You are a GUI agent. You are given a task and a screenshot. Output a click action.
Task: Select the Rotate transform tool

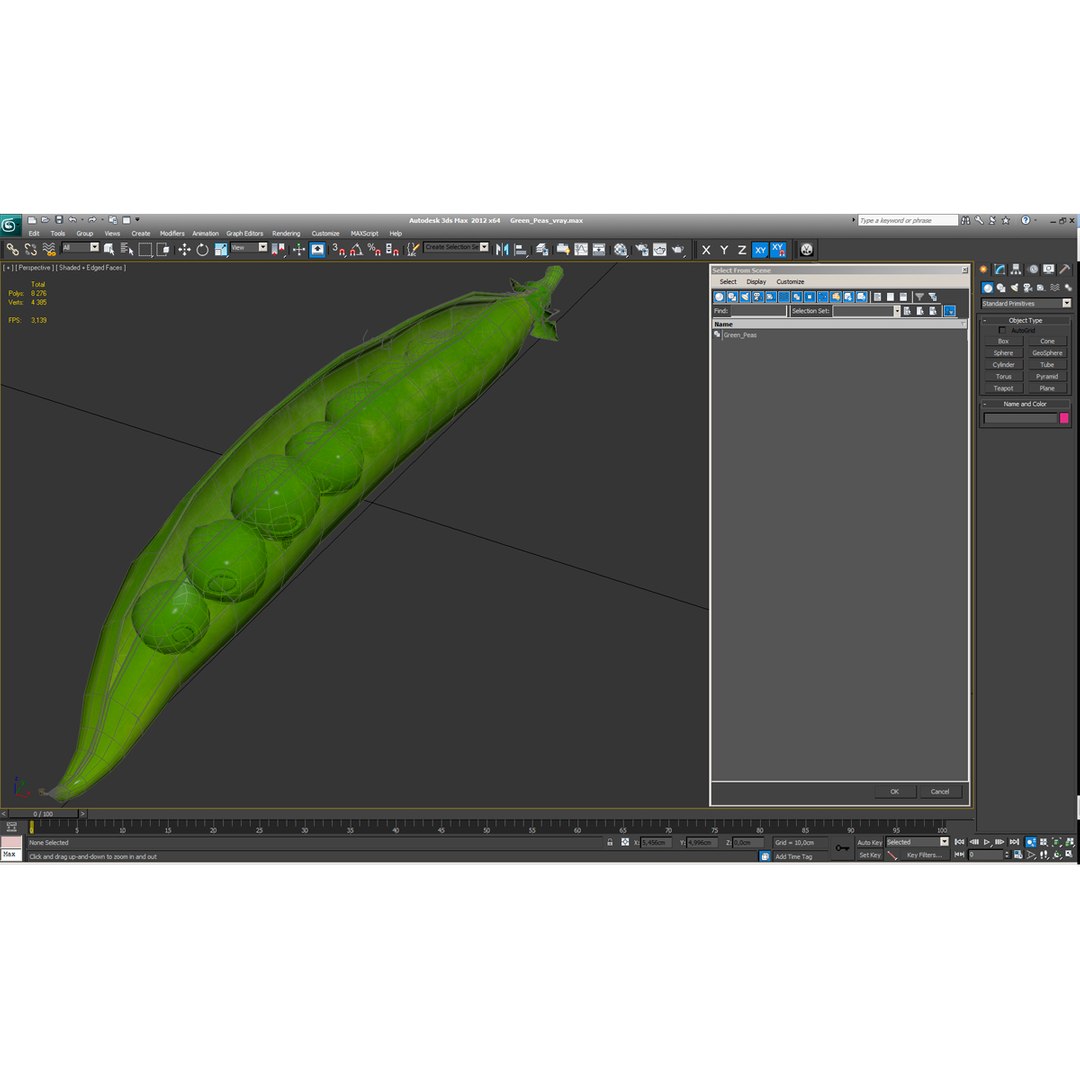202,249
